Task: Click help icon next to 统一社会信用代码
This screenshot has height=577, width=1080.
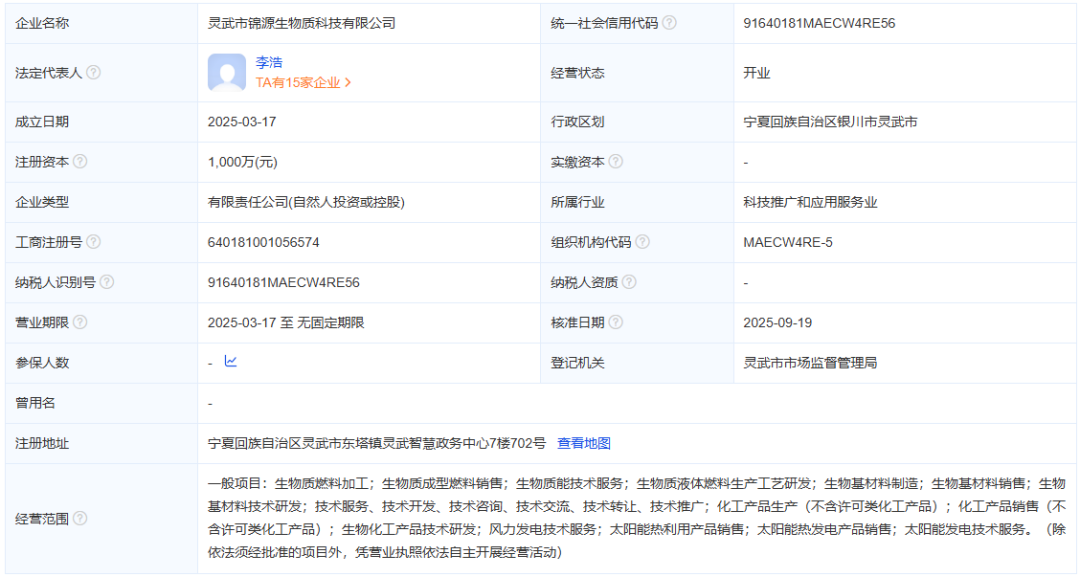Action: [x=669, y=23]
